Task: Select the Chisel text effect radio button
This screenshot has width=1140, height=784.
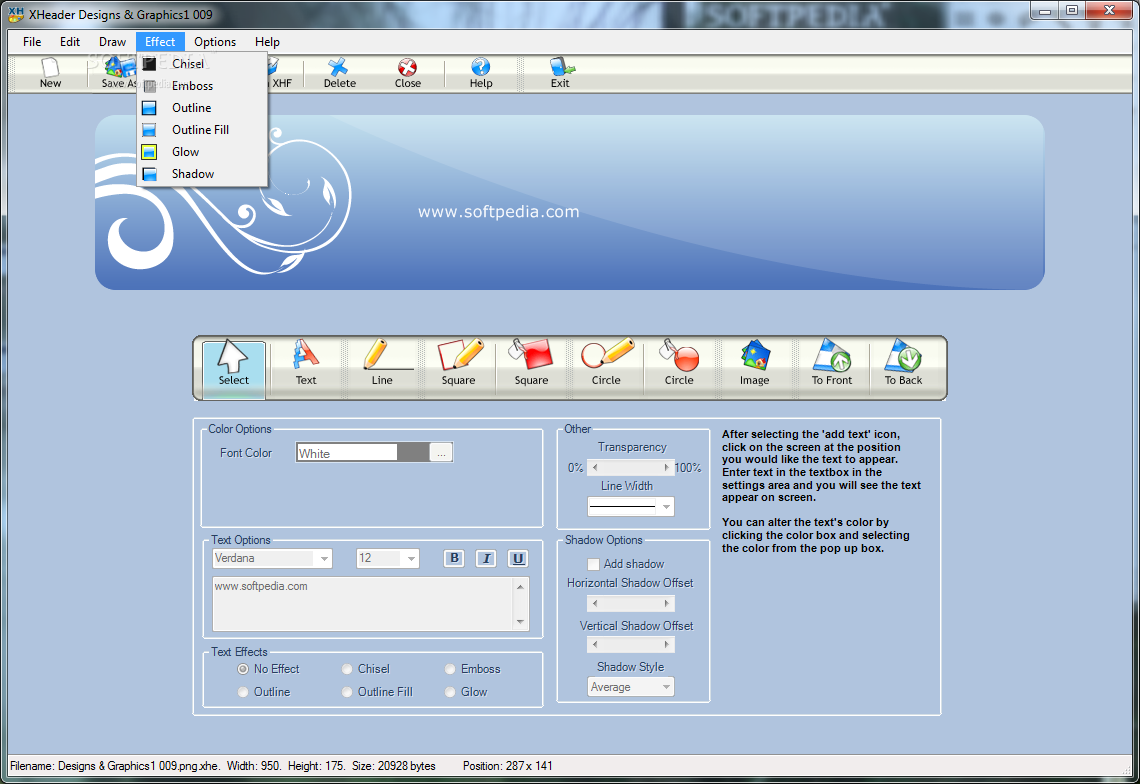Action: [x=347, y=669]
